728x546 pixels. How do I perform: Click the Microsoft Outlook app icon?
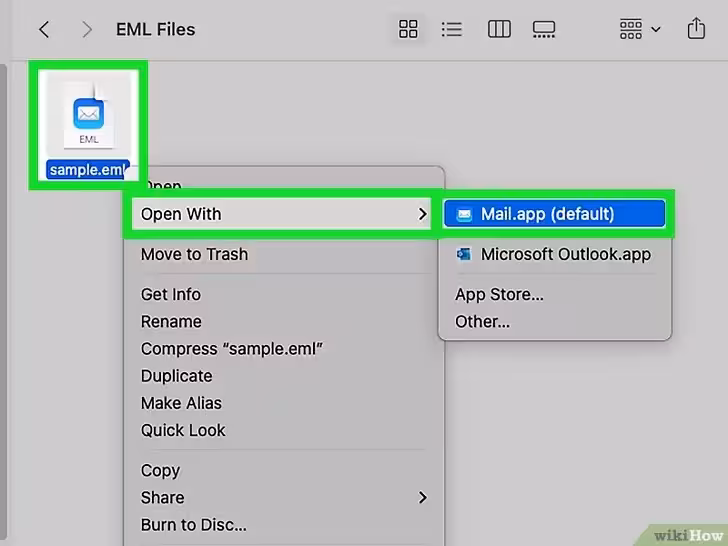coord(464,254)
